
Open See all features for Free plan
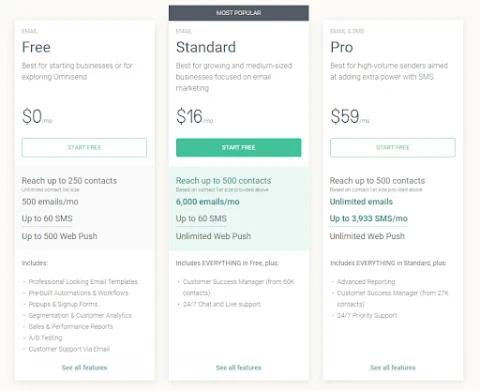pos(84,368)
